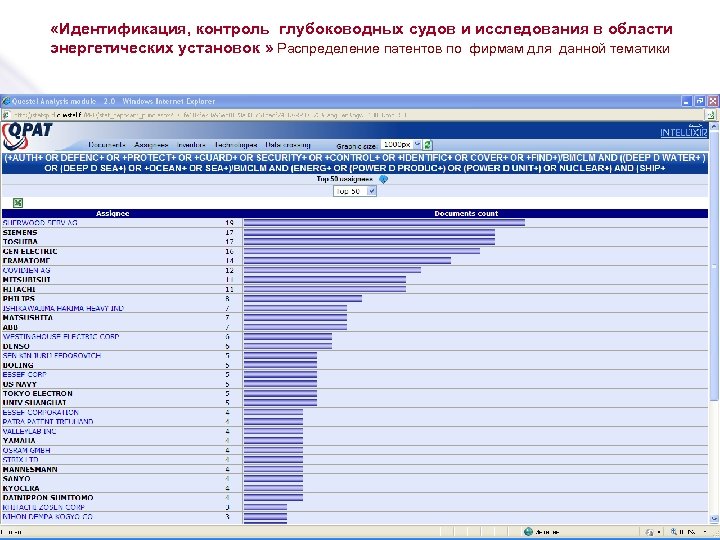
Task: Click the UNIV SHANGHAI assignee name
Action: pos(34,403)
